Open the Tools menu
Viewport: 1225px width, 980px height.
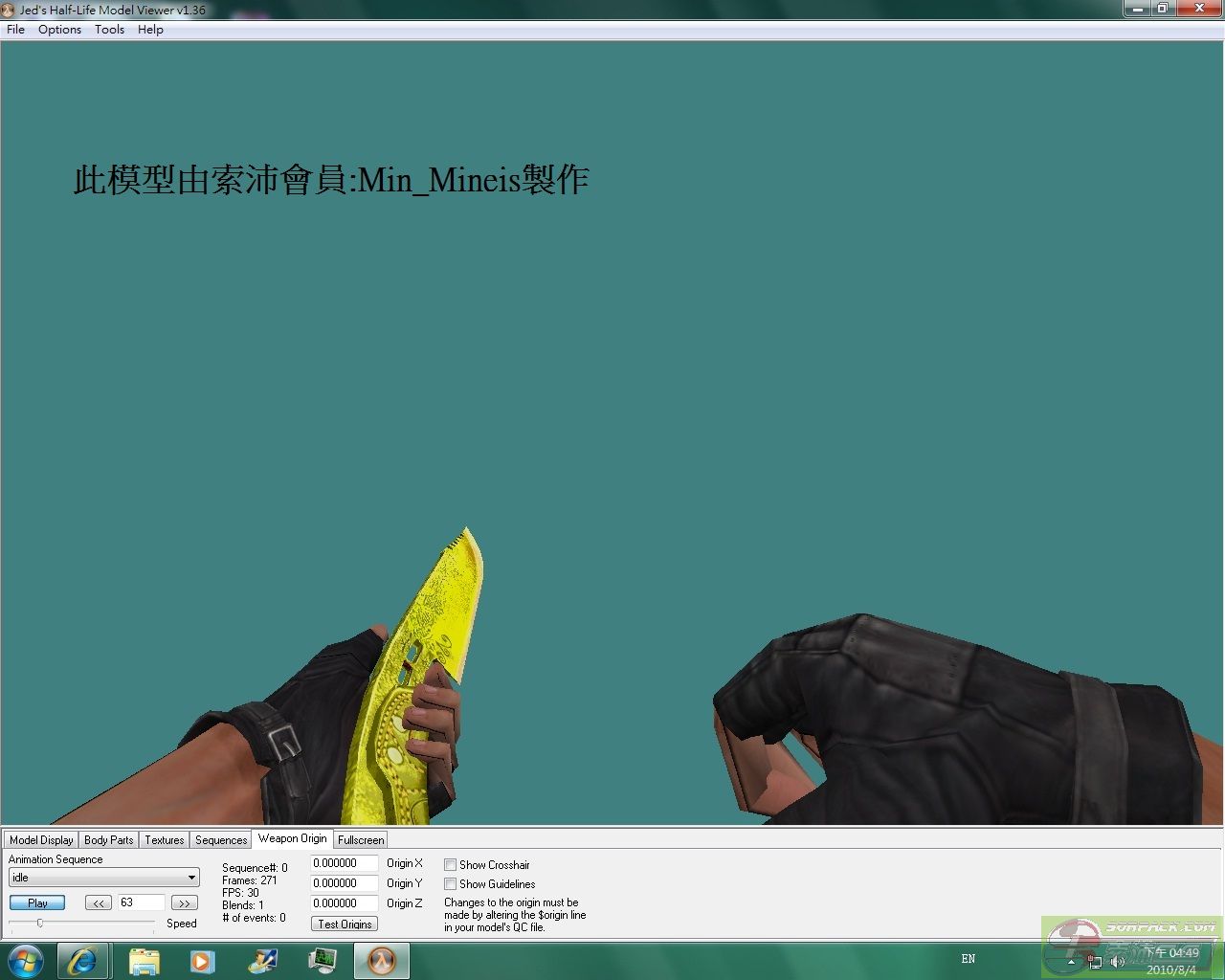[109, 30]
